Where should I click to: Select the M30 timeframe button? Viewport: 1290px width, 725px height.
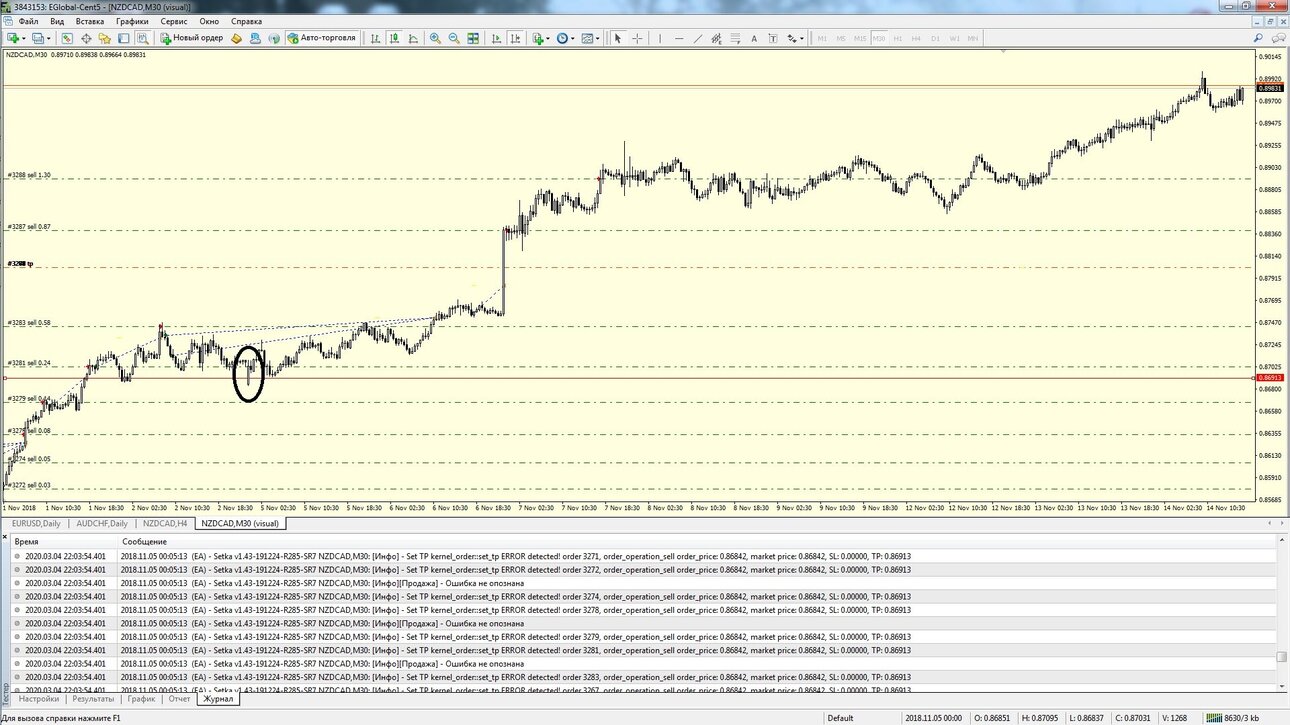[x=878, y=38]
